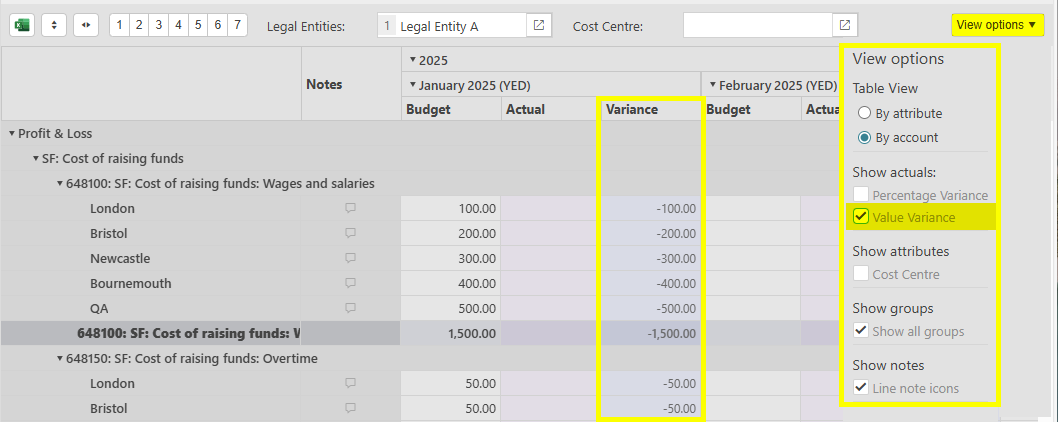Open the View options dropdown
The image size is (1058, 422).
pyautogui.click(x=995, y=25)
